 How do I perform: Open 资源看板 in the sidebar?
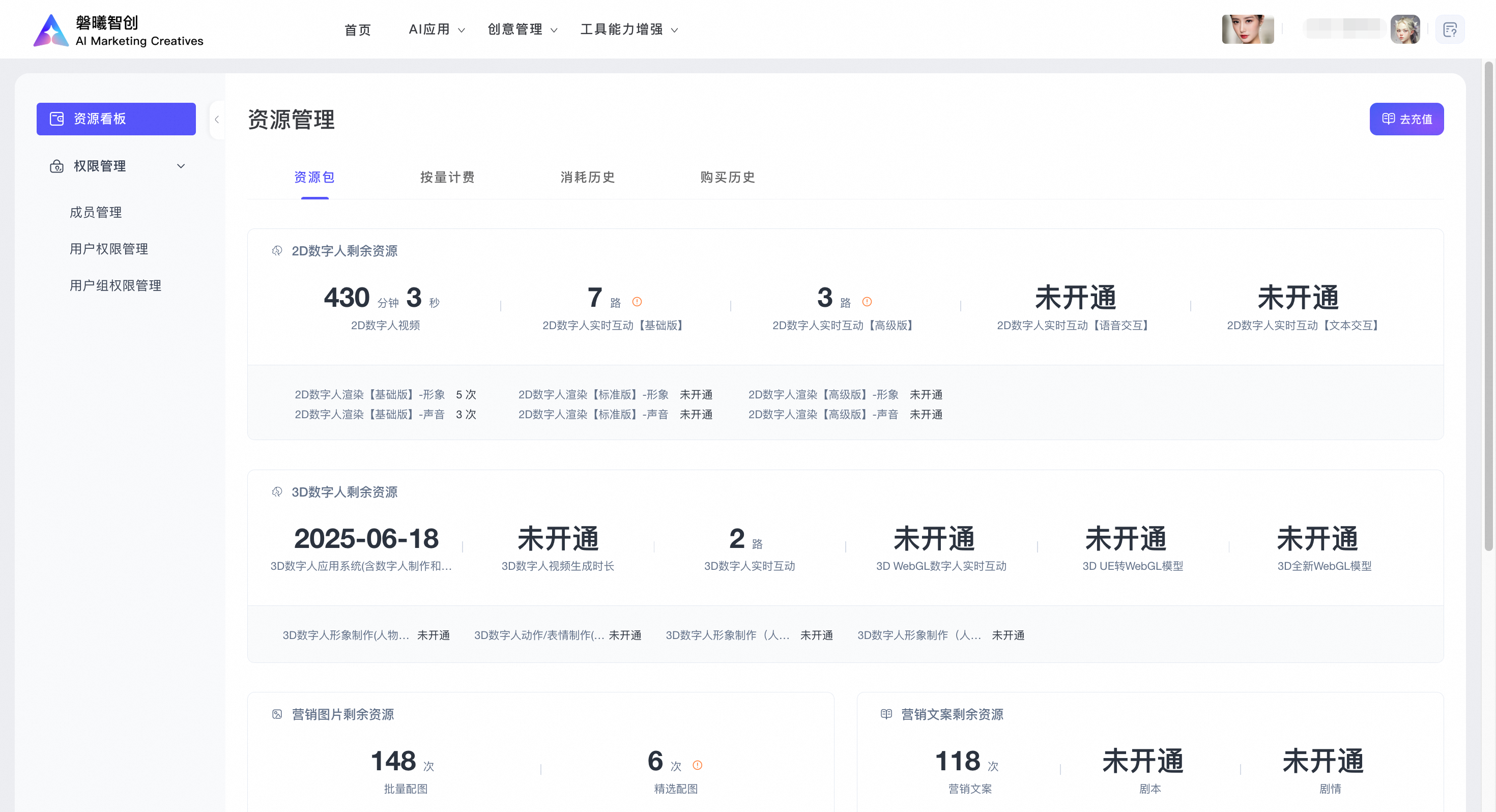116,119
